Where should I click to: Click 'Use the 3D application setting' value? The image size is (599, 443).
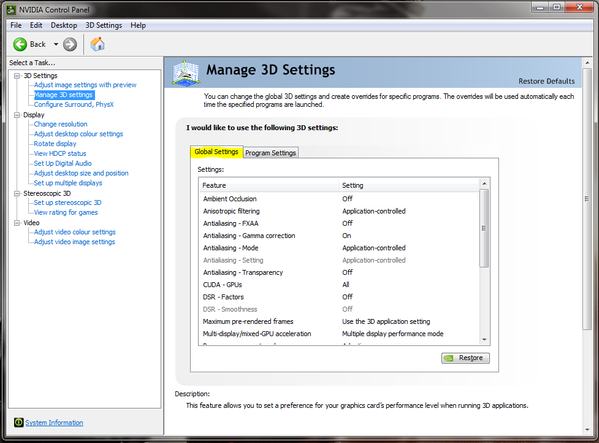click(386, 322)
